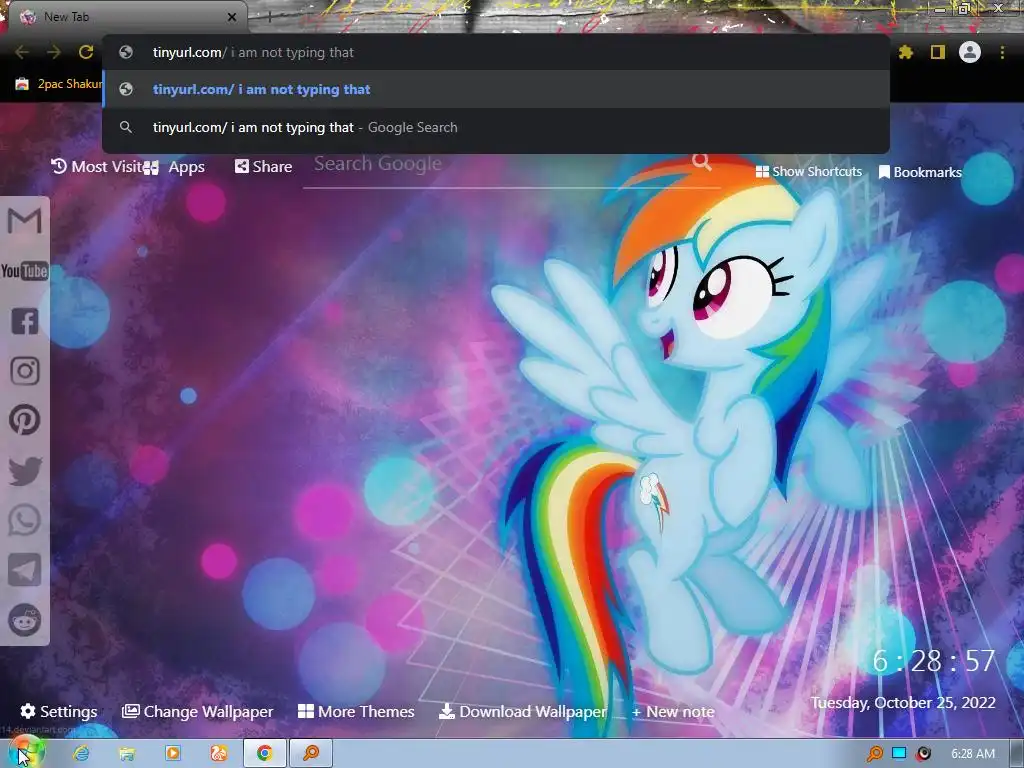The image size is (1024, 768).
Task: Open the fourth taskbar app with orange icon
Action: (x=219, y=754)
